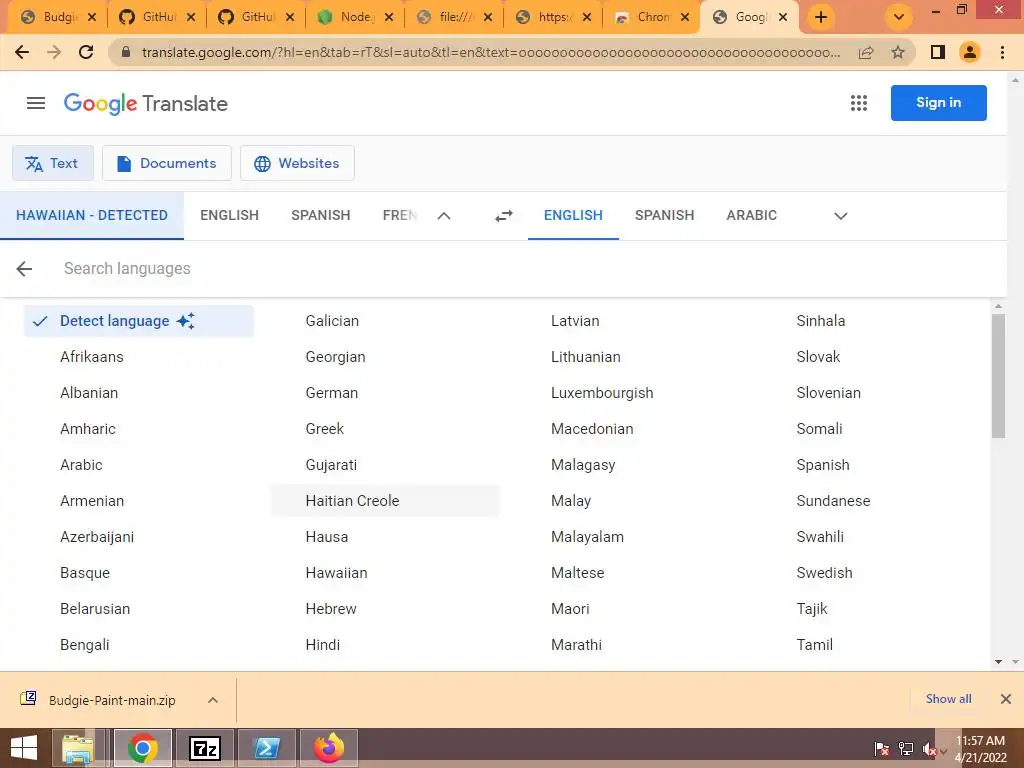Share this page from the address bar

[x=866, y=52]
